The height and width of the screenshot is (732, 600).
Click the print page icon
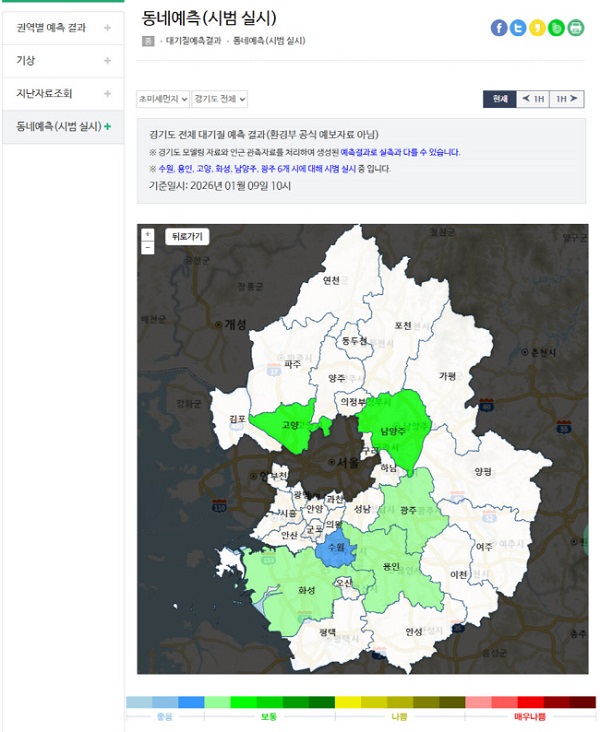(x=576, y=28)
